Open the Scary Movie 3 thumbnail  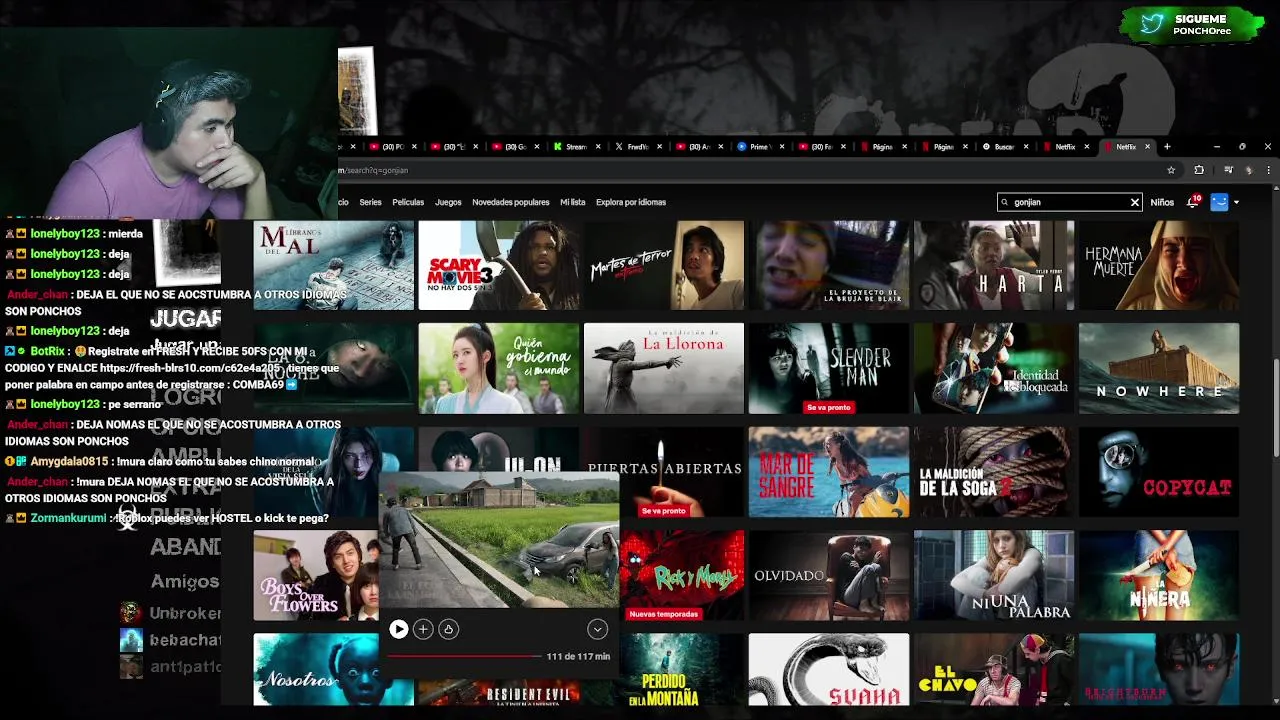[x=499, y=265]
